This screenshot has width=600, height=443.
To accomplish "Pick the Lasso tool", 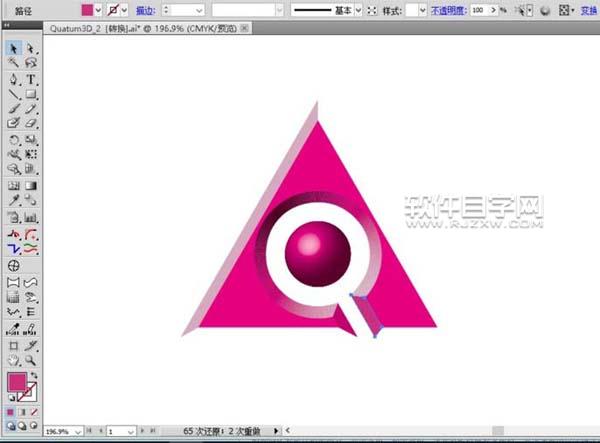I will pos(31,62).
